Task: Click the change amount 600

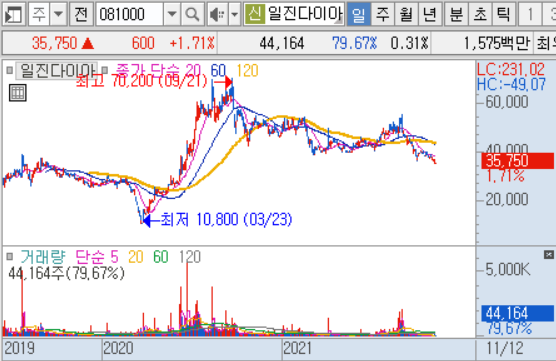Action: (143, 43)
